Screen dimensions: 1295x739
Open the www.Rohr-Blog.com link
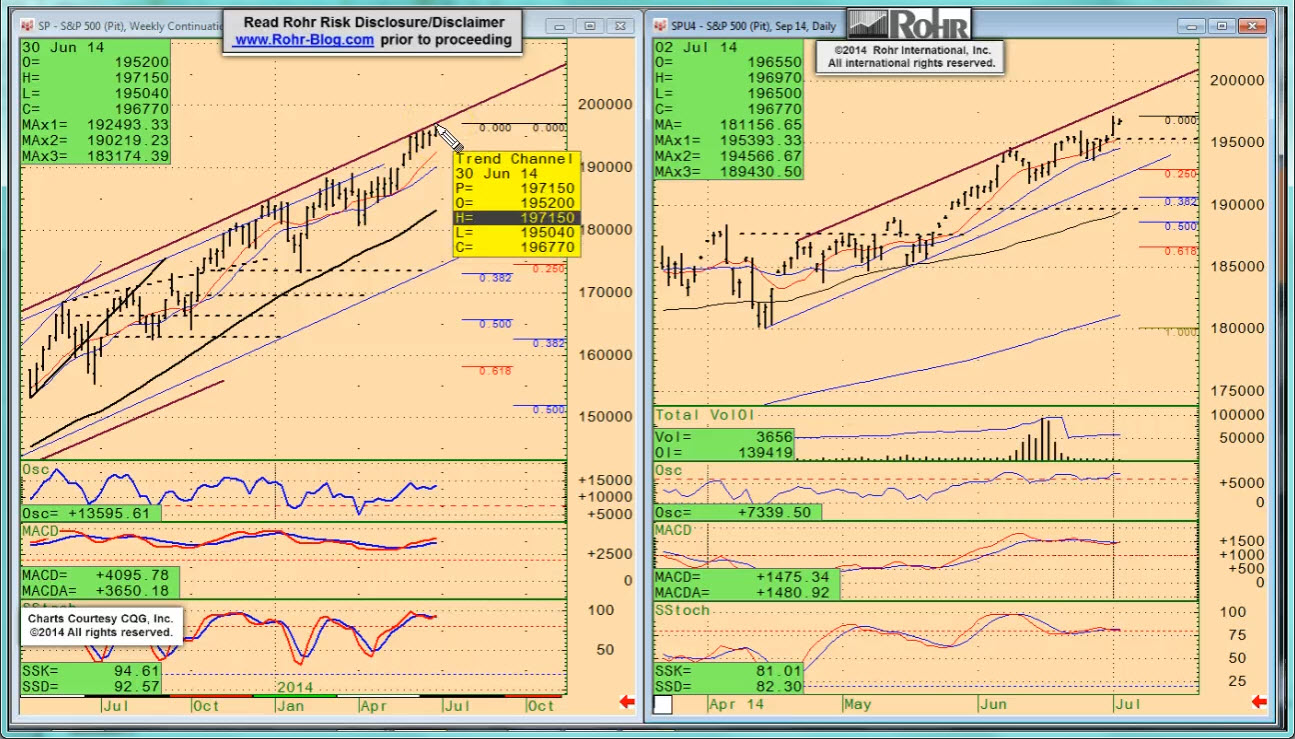pyautogui.click(x=304, y=40)
